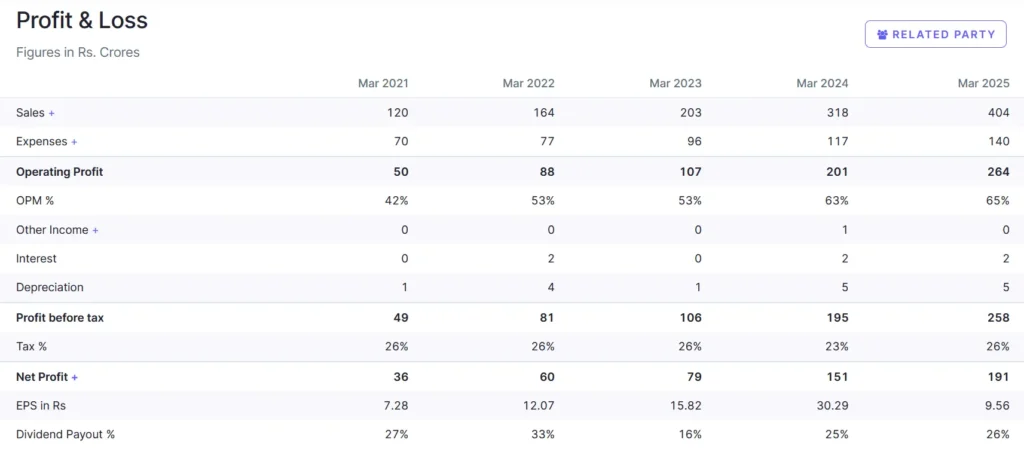1024x452 pixels.
Task: Click the OPM % row label
Action: click(x=35, y=201)
